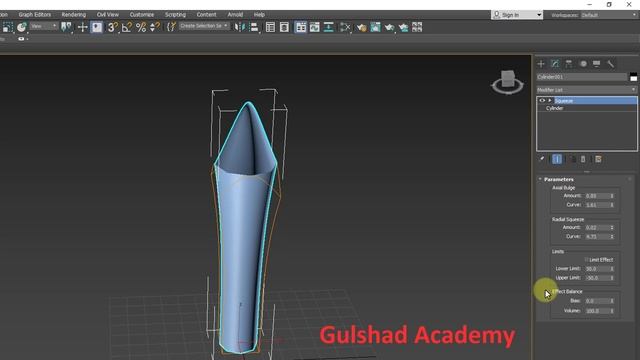This screenshot has width=640, height=360.
Task: Open the Render Setup teapot icon
Action: [x=361, y=27]
